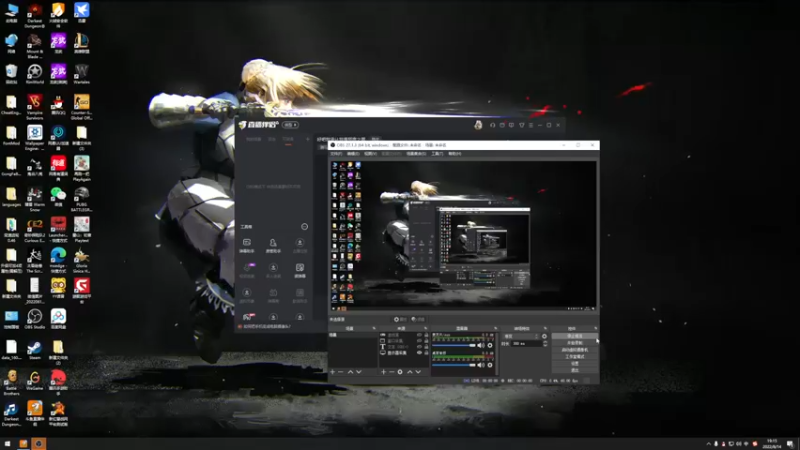This screenshot has width=800, height=450.
Task: Collapse the toolbox section in the companion window
Action: tap(305, 226)
